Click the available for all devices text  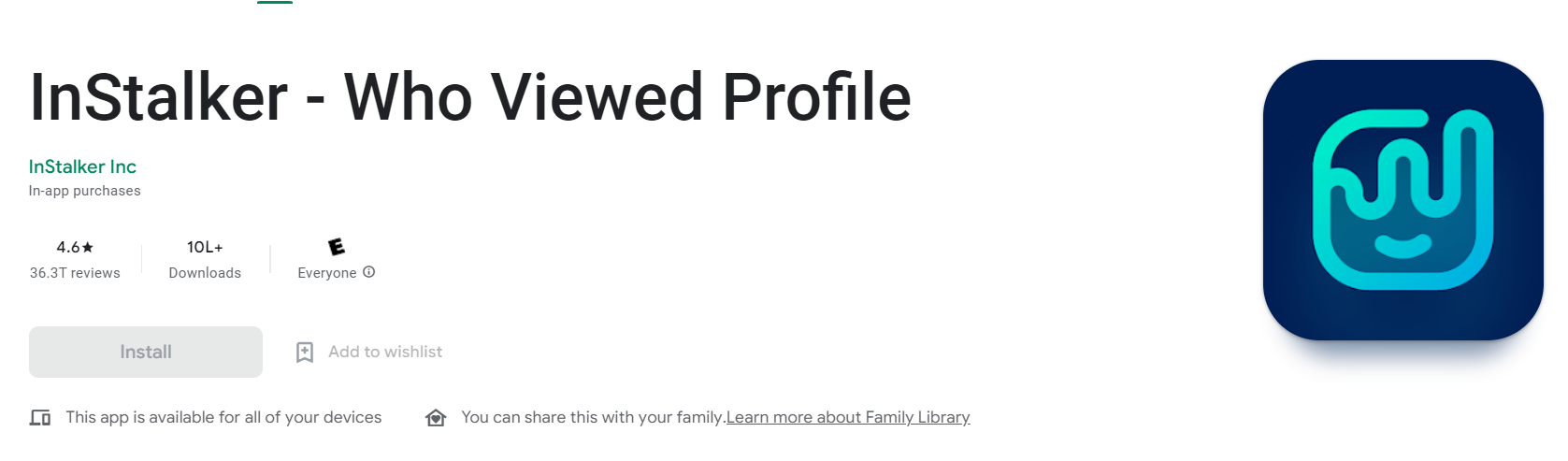[x=223, y=417]
